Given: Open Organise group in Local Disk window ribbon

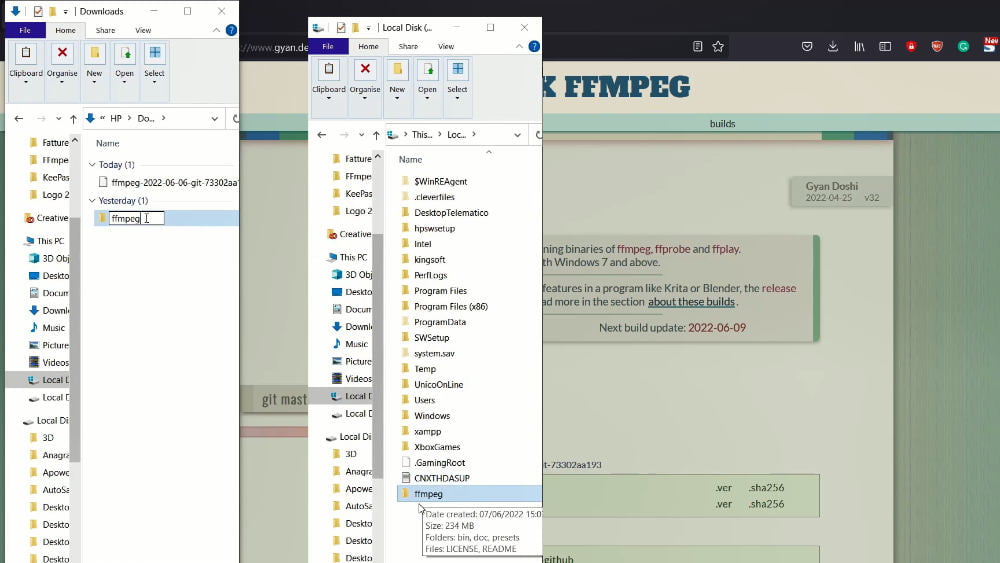Looking at the screenshot, I should [365, 80].
